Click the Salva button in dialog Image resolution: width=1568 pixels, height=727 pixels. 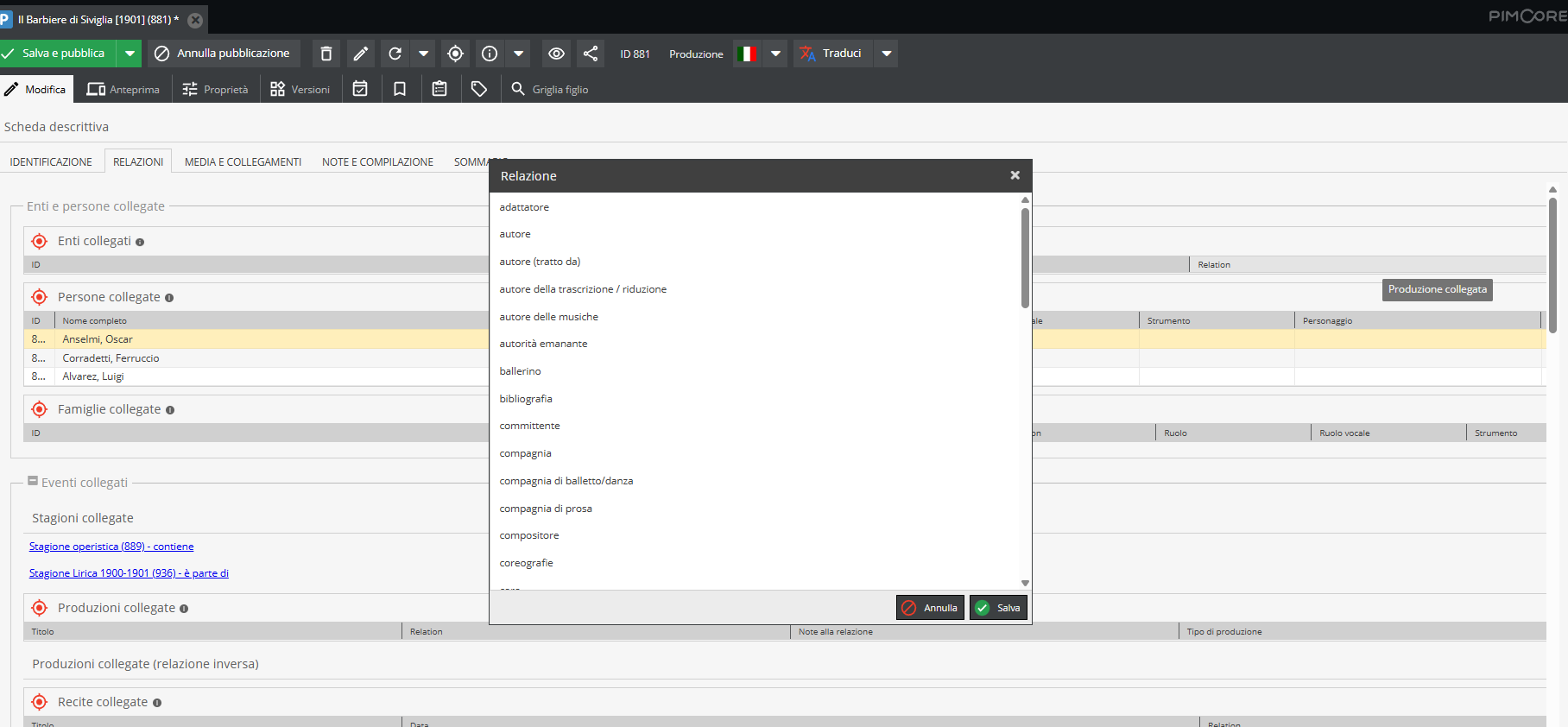click(x=998, y=608)
